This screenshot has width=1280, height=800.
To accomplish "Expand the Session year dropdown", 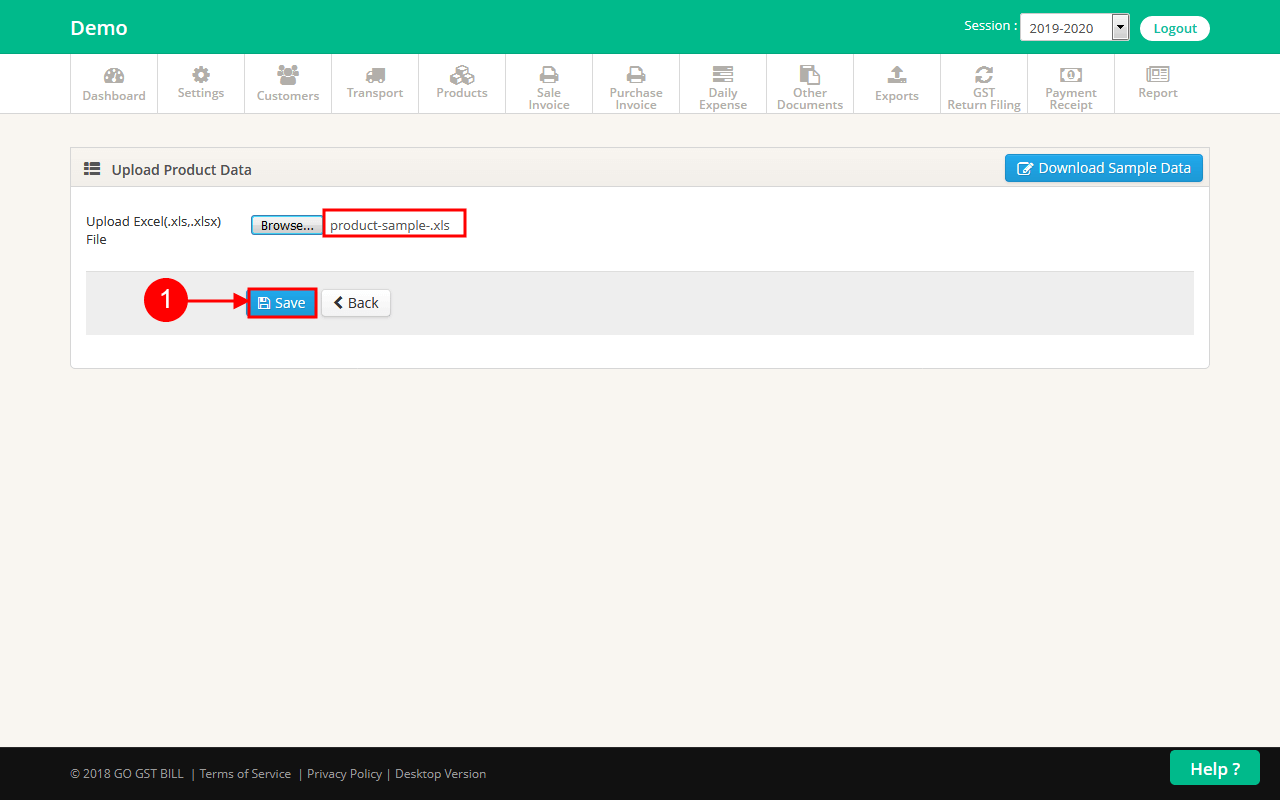I will pos(1120,28).
